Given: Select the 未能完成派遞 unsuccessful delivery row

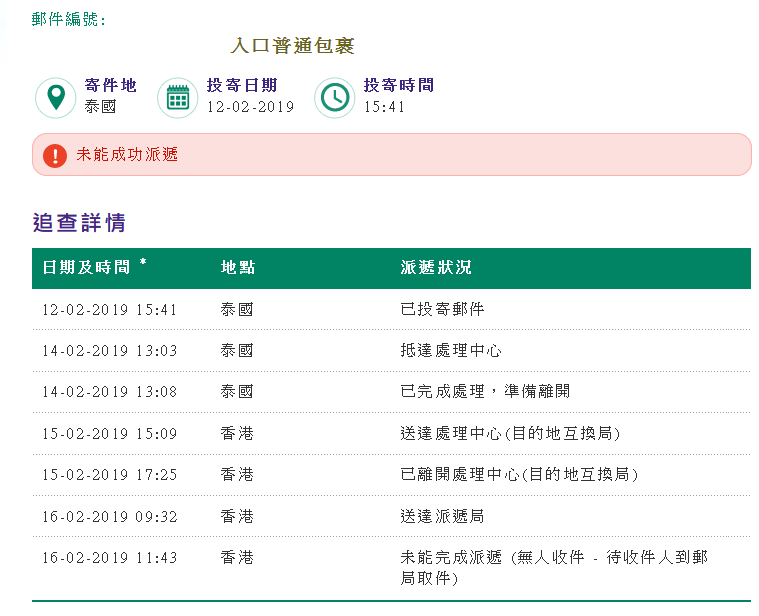Looking at the screenshot, I should coord(391,568).
